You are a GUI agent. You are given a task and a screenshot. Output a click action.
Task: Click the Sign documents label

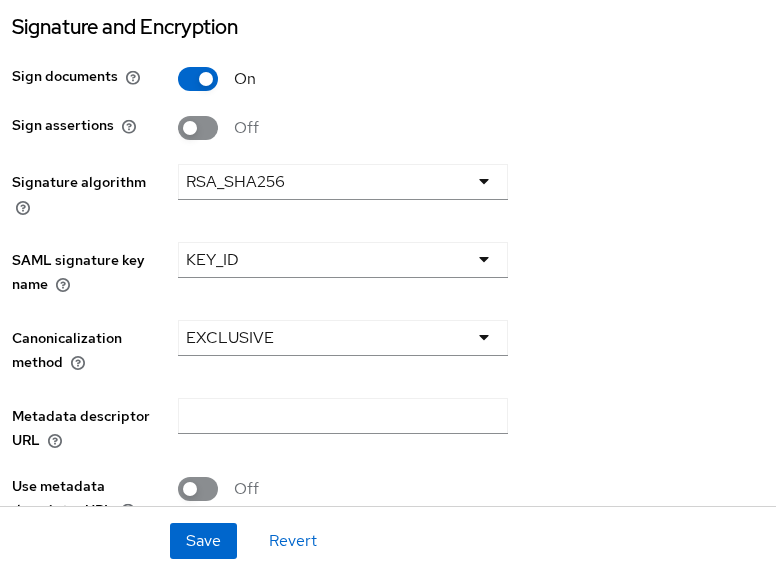(x=65, y=77)
